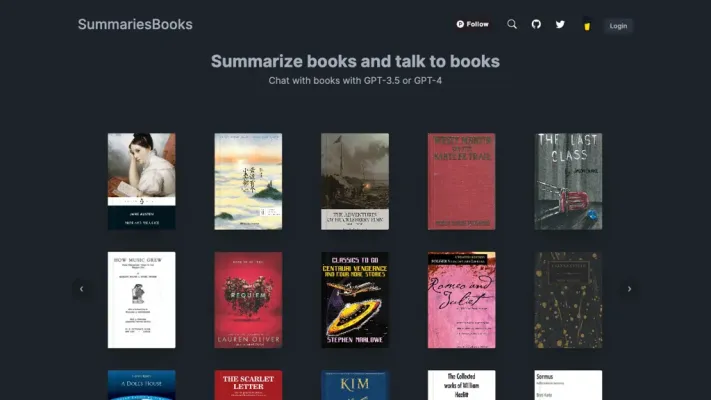Open the Kim book cover
Viewport: 711px width, 400px height.
coord(355,385)
